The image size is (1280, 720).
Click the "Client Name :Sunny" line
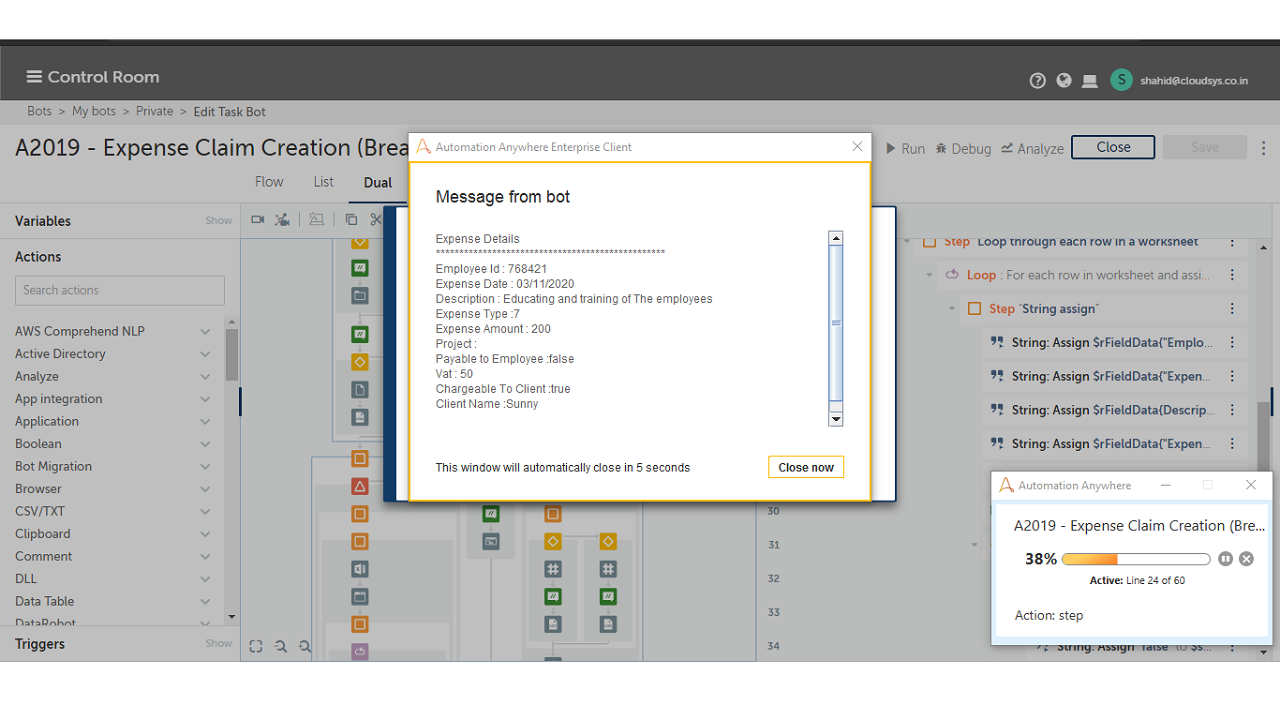(x=487, y=404)
